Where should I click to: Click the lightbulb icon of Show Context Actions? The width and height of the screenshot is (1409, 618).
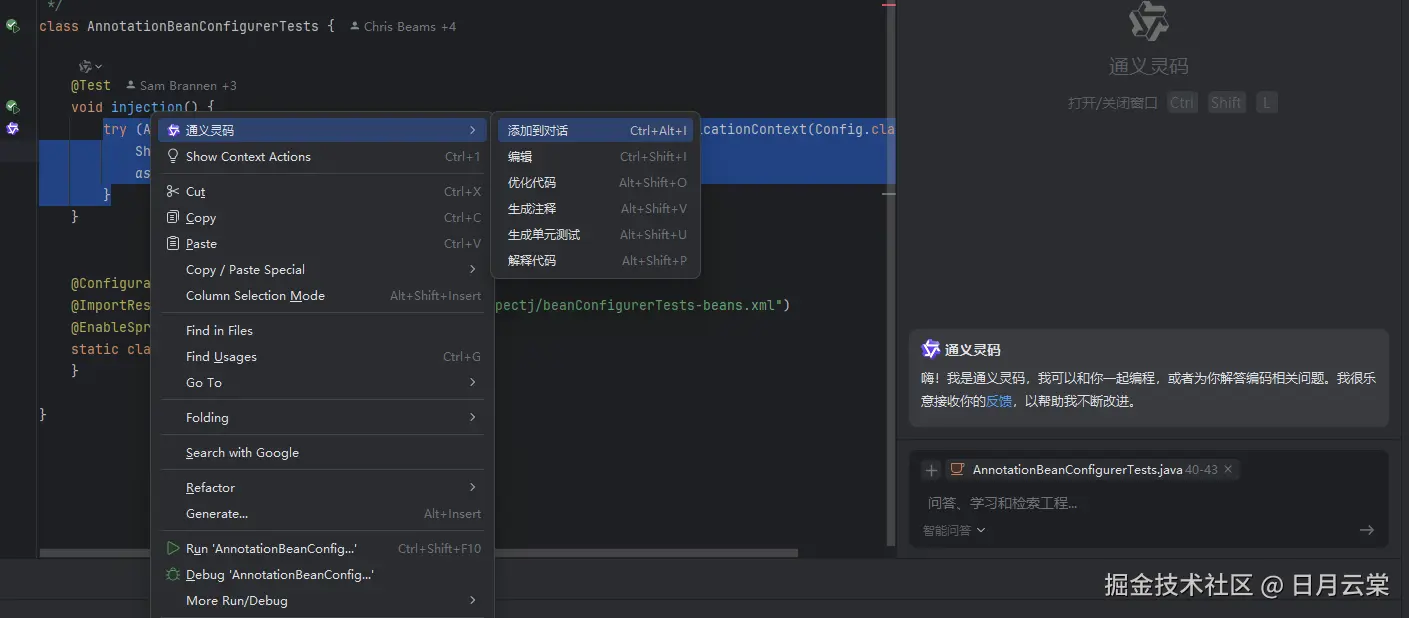[x=173, y=156]
